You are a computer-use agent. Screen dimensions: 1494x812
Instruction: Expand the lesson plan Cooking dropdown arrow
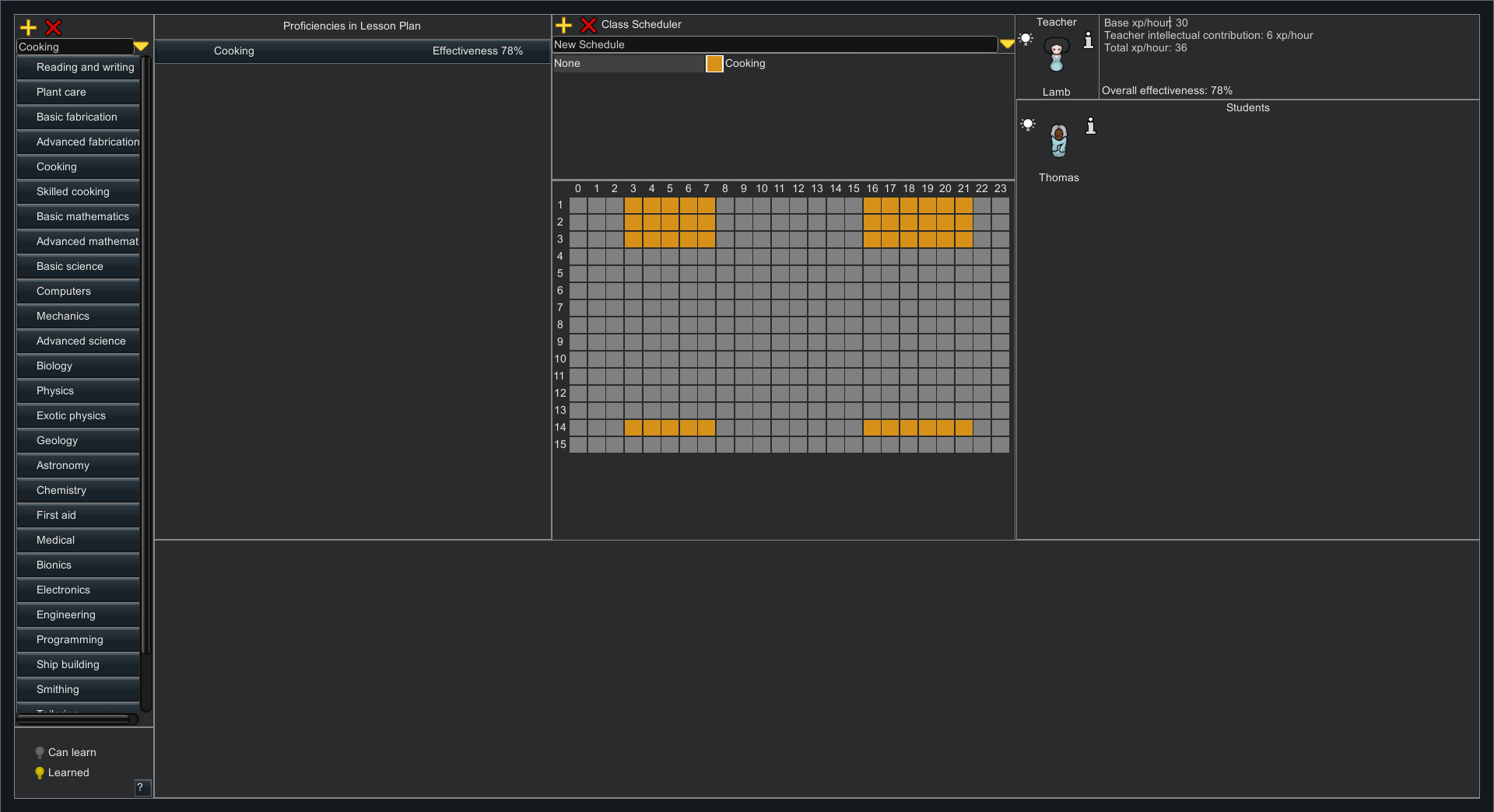pos(142,47)
